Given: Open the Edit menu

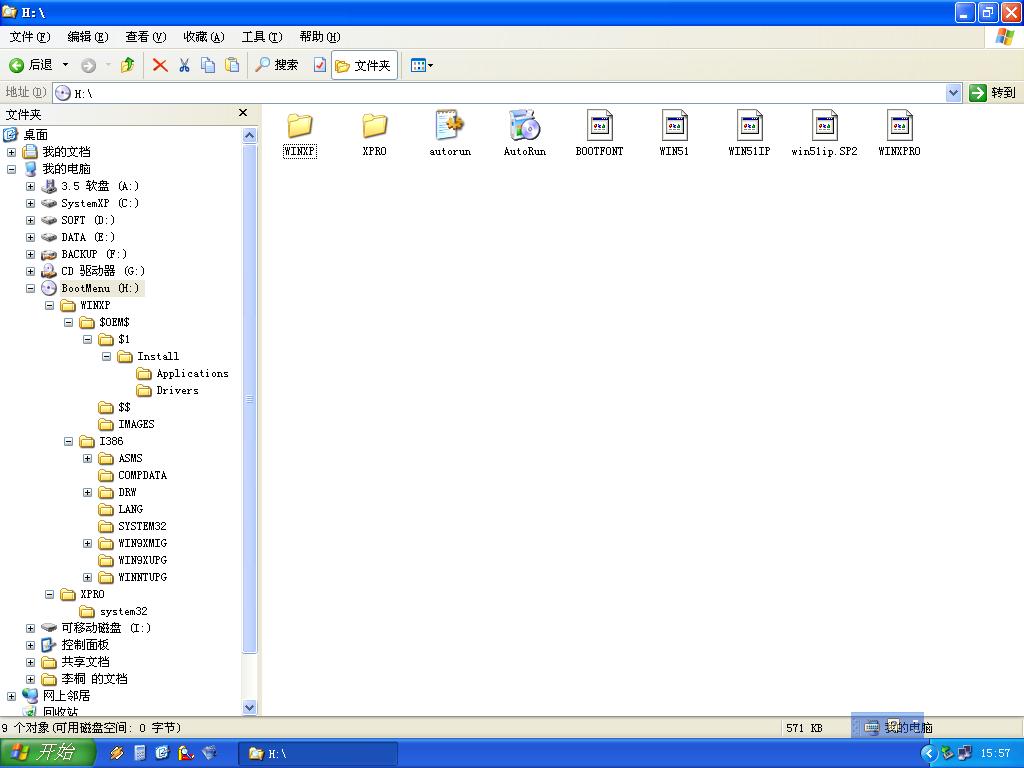Looking at the screenshot, I should point(88,37).
